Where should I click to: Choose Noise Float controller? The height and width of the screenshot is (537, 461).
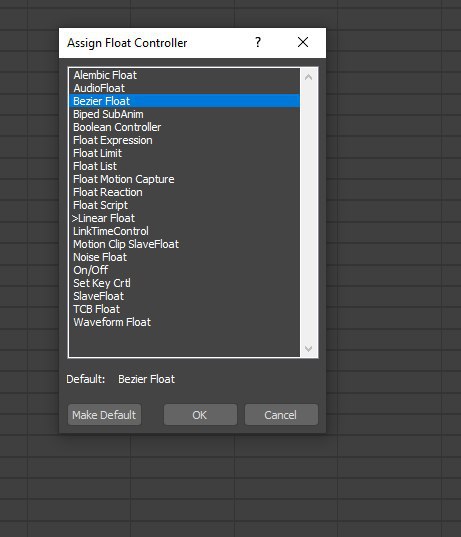pos(184,257)
